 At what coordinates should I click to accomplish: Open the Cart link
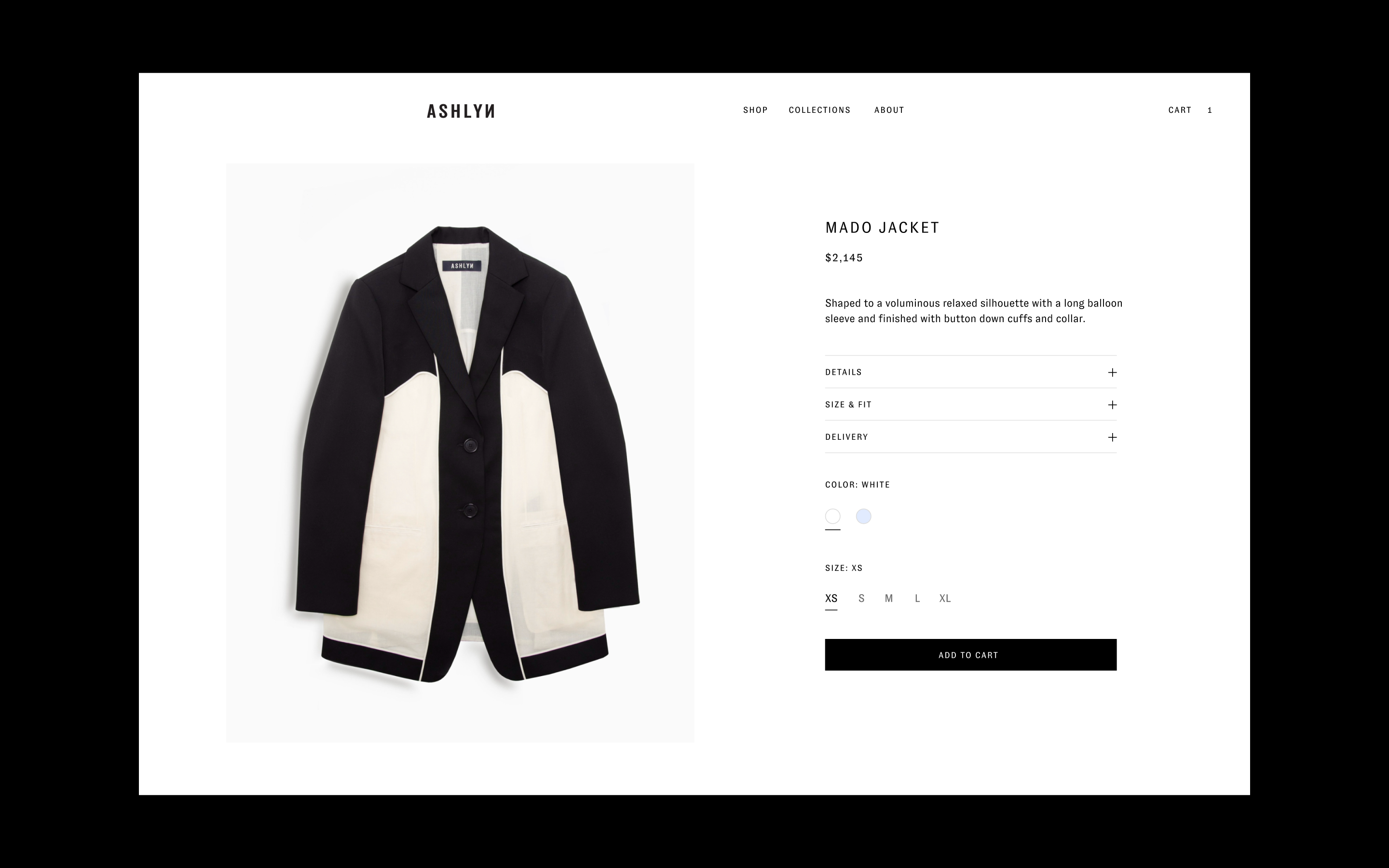coord(1180,110)
